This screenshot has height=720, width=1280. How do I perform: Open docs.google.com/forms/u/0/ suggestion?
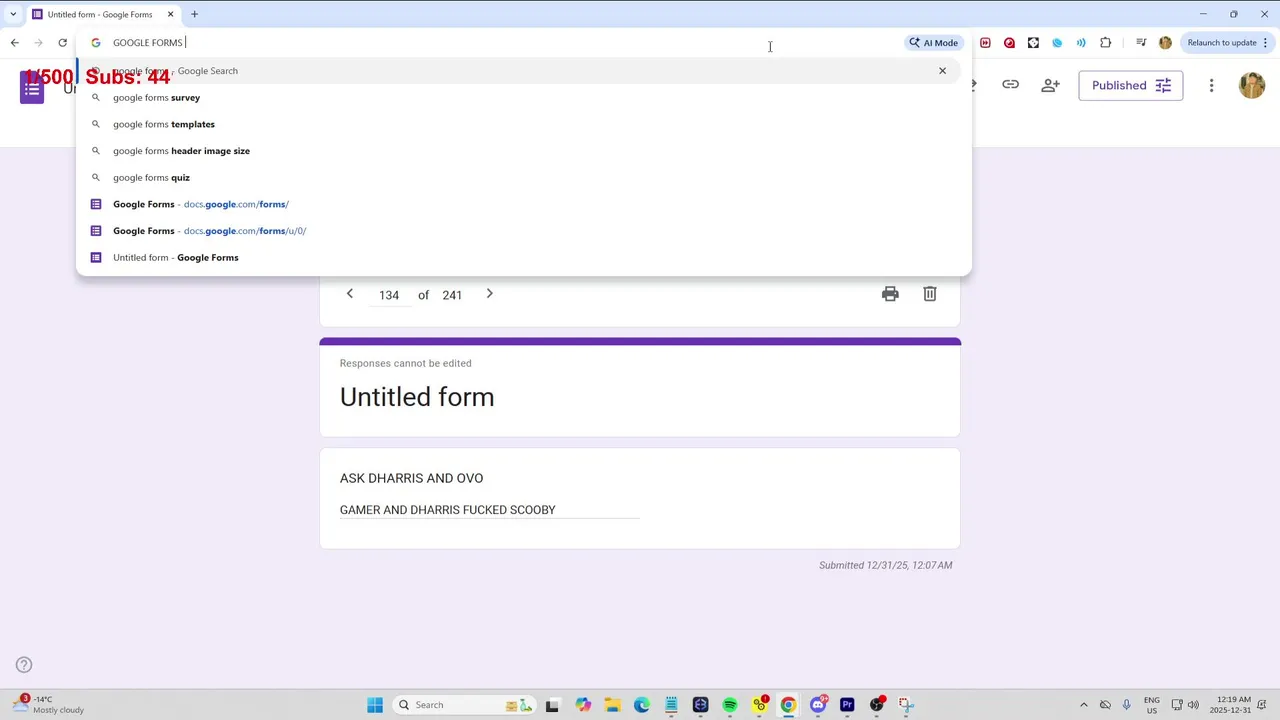click(524, 231)
